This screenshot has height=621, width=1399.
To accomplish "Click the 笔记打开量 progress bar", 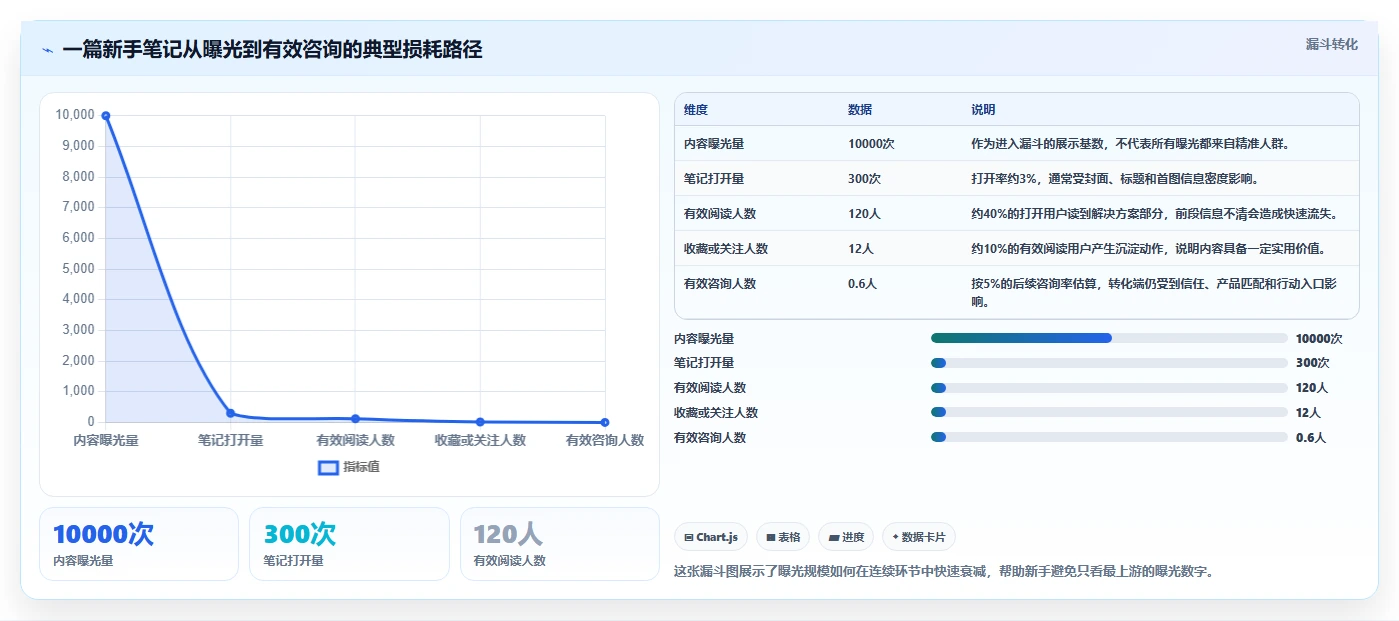I will [1109, 362].
